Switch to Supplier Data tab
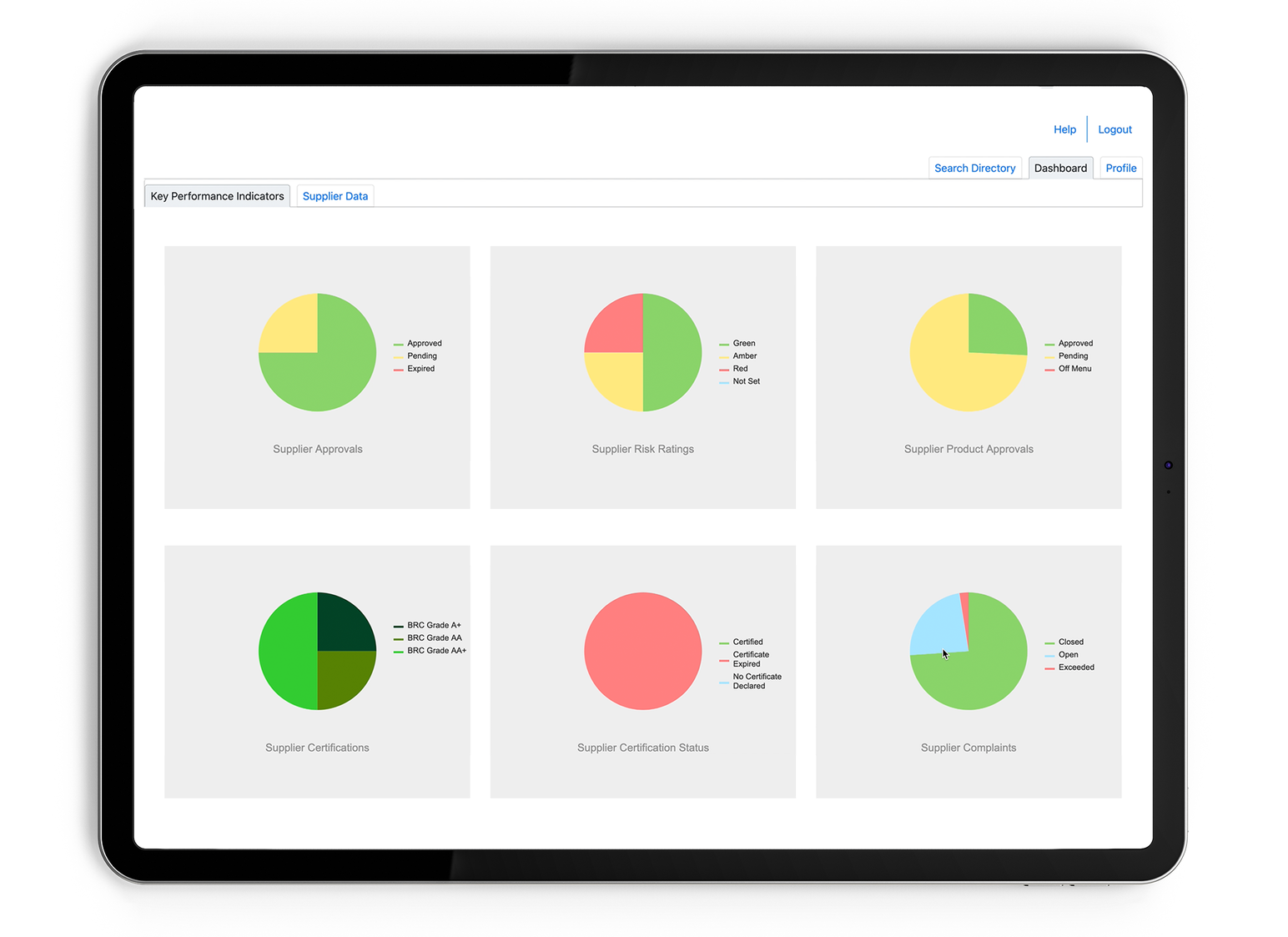This screenshot has height=937, width=1288. (335, 196)
